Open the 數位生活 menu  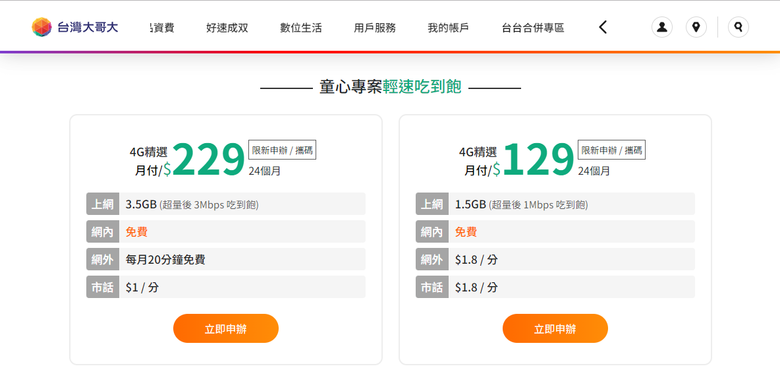pyautogui.click(x=300, y=28)
